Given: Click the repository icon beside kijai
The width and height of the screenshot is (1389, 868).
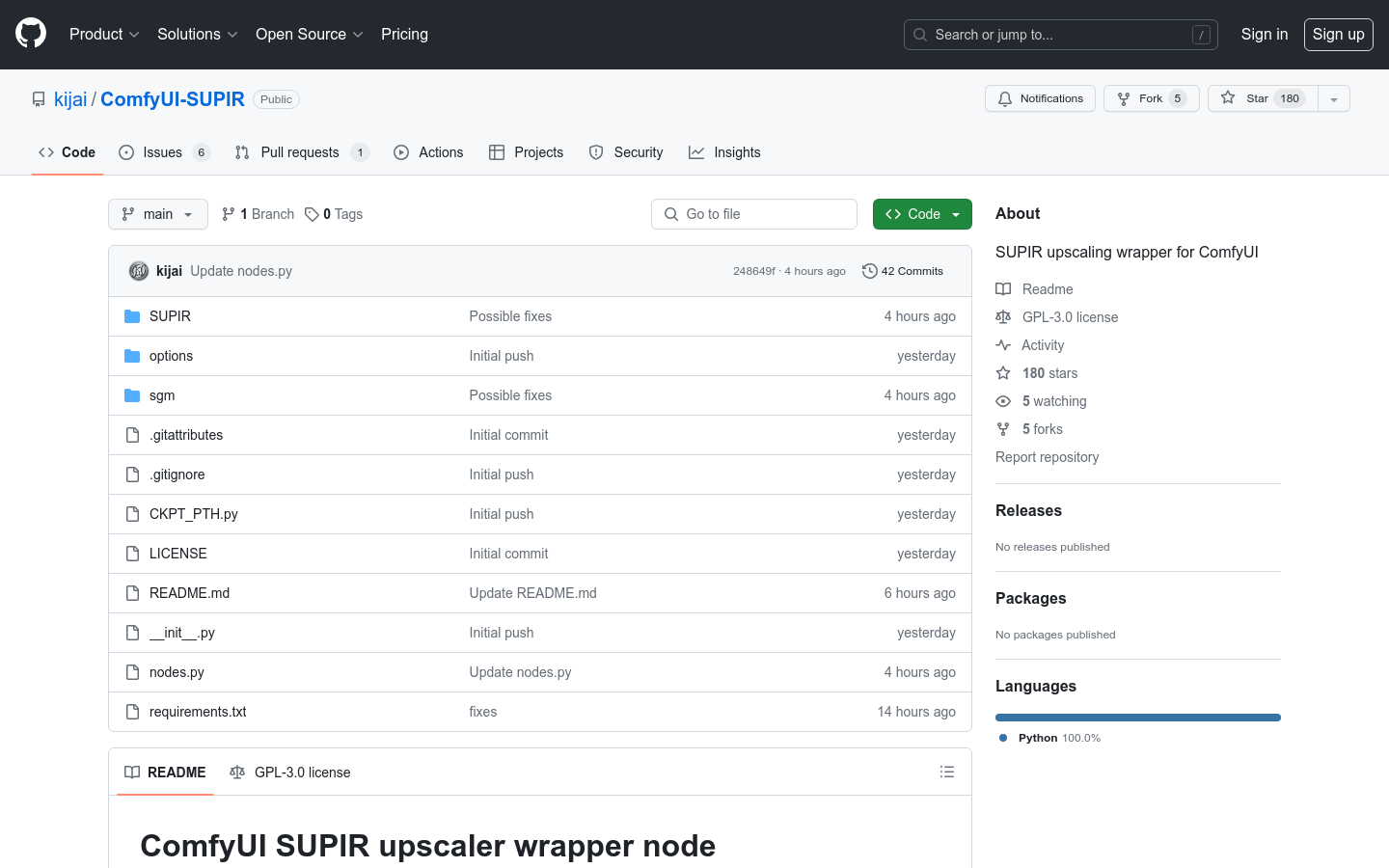Looking at the screenshot, I should tap(39, 99).
